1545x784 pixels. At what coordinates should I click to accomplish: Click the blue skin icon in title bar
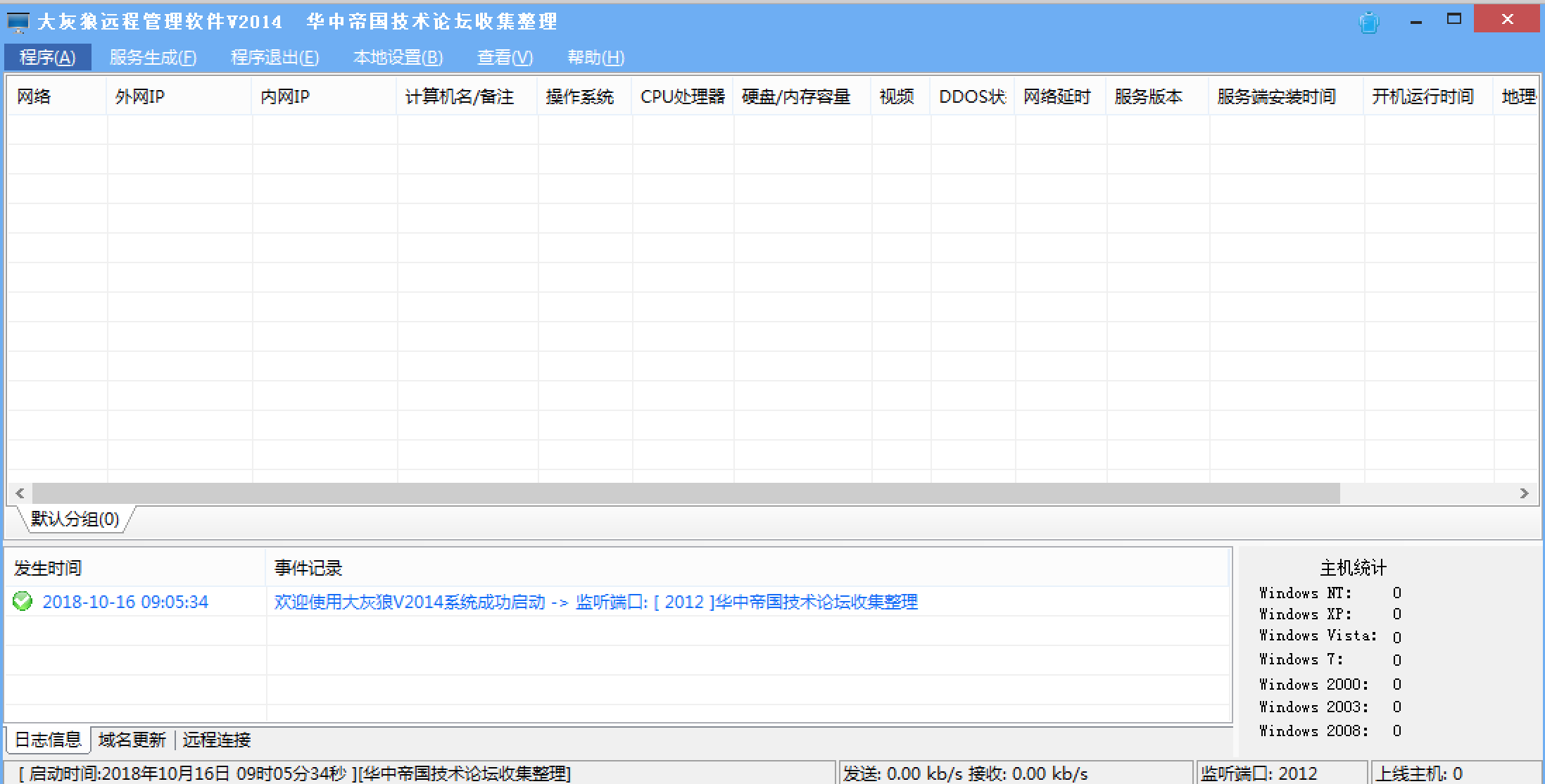pyautogui.click(x=1368, y=23)
